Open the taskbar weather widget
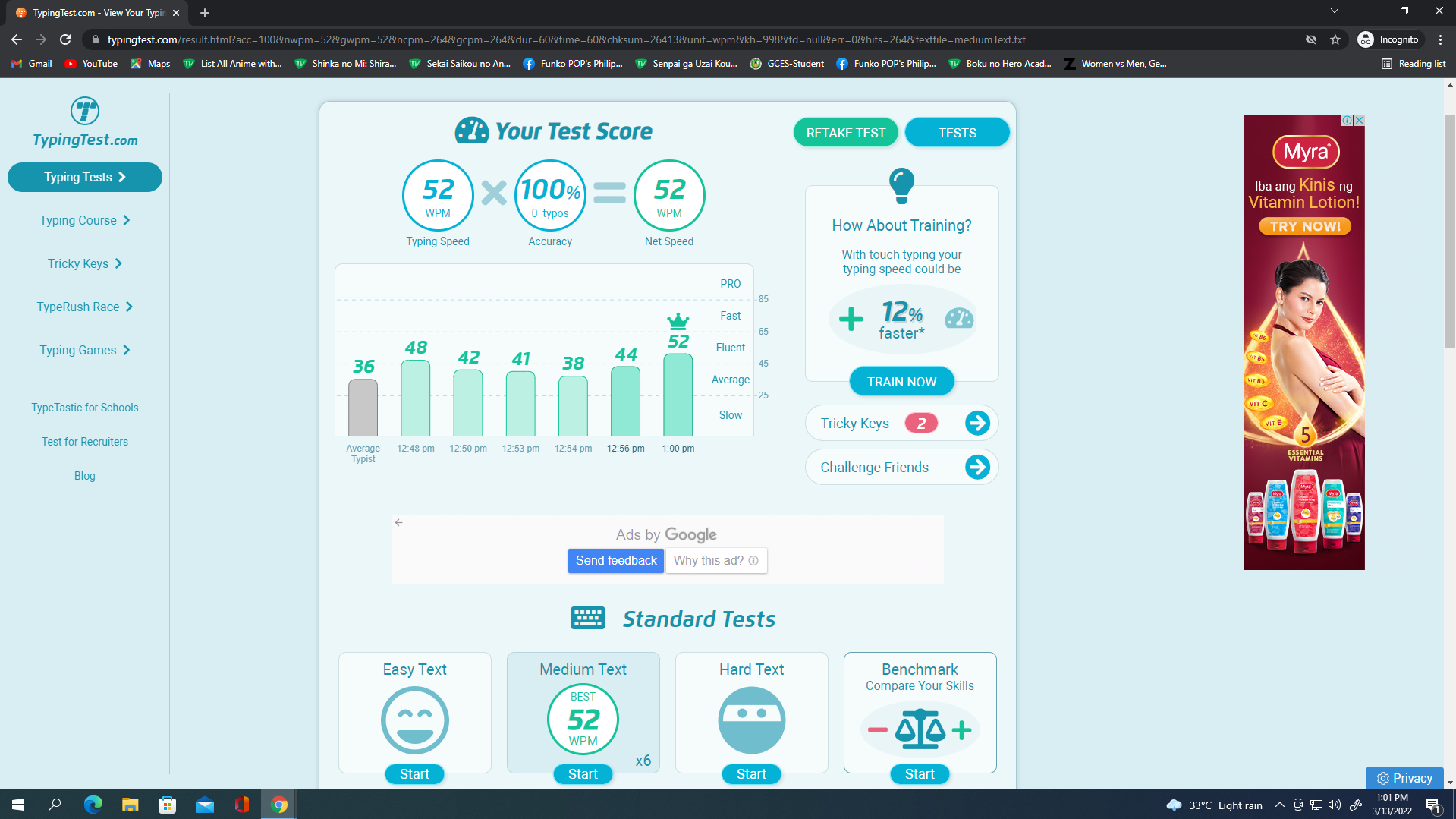1456x819 pixels. [x=1214, y=805]
